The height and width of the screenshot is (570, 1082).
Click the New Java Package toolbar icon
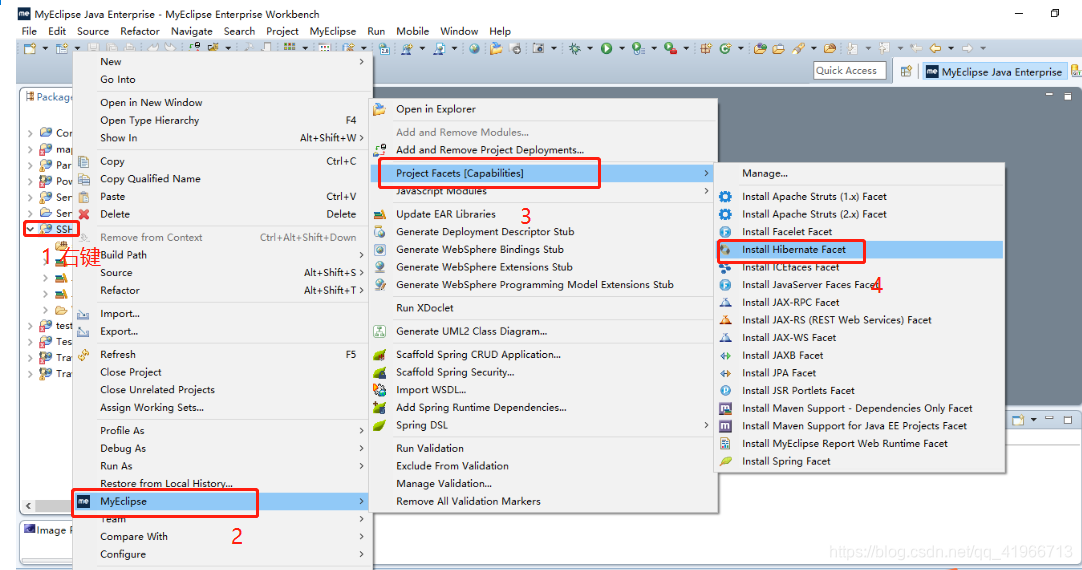pyautogui.click(x=706, y=48)
